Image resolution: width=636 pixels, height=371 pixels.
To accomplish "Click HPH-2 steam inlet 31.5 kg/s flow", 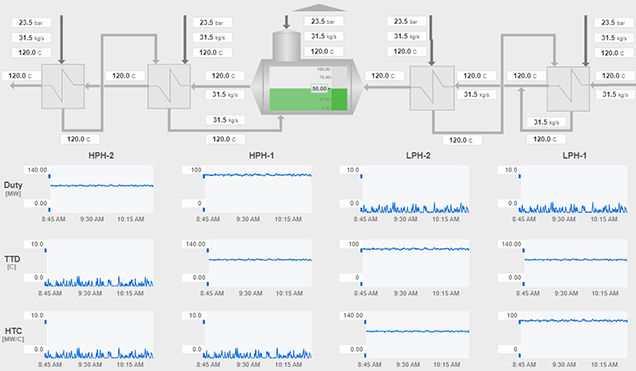I will click(x=31, y=38).
